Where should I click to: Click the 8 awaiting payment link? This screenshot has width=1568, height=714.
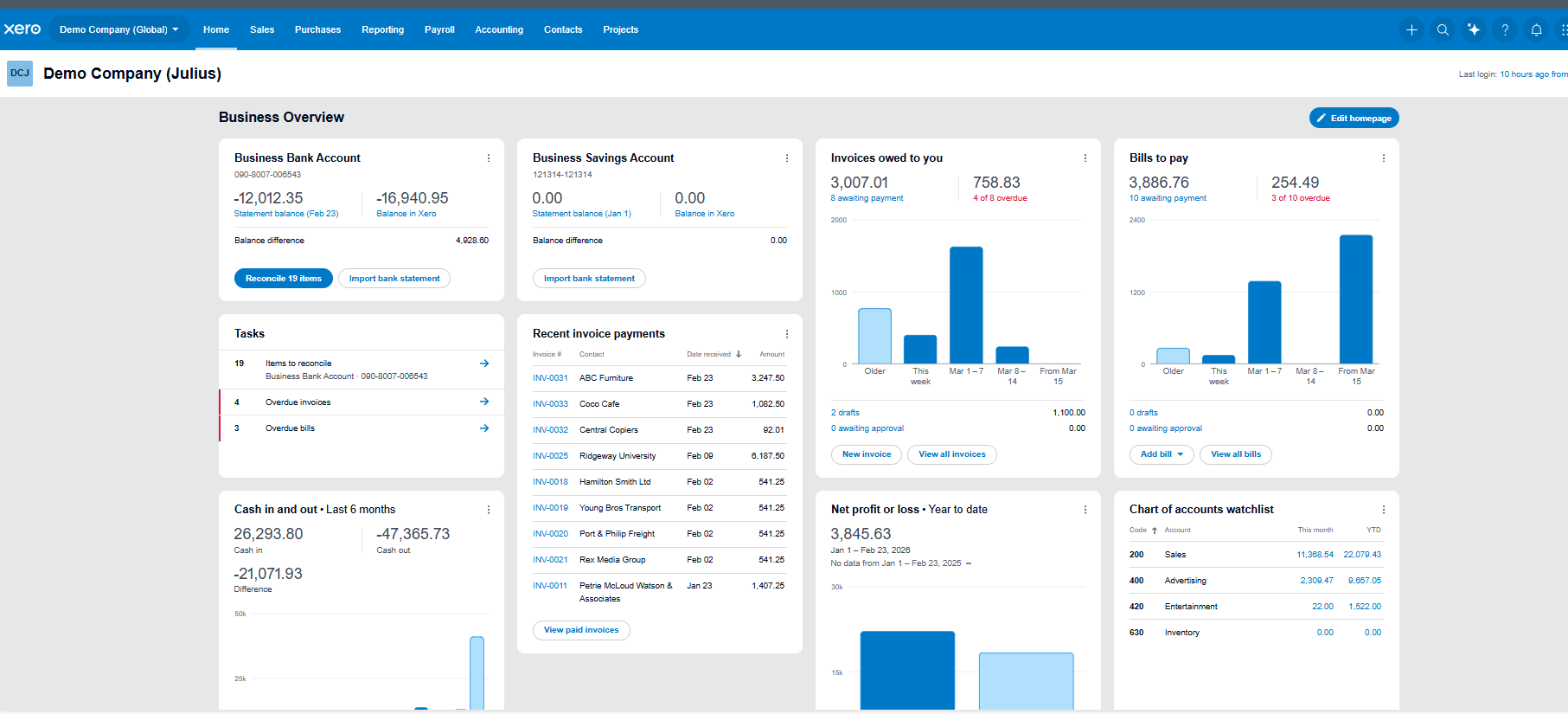pyautogui.click(x=867, y=198)
